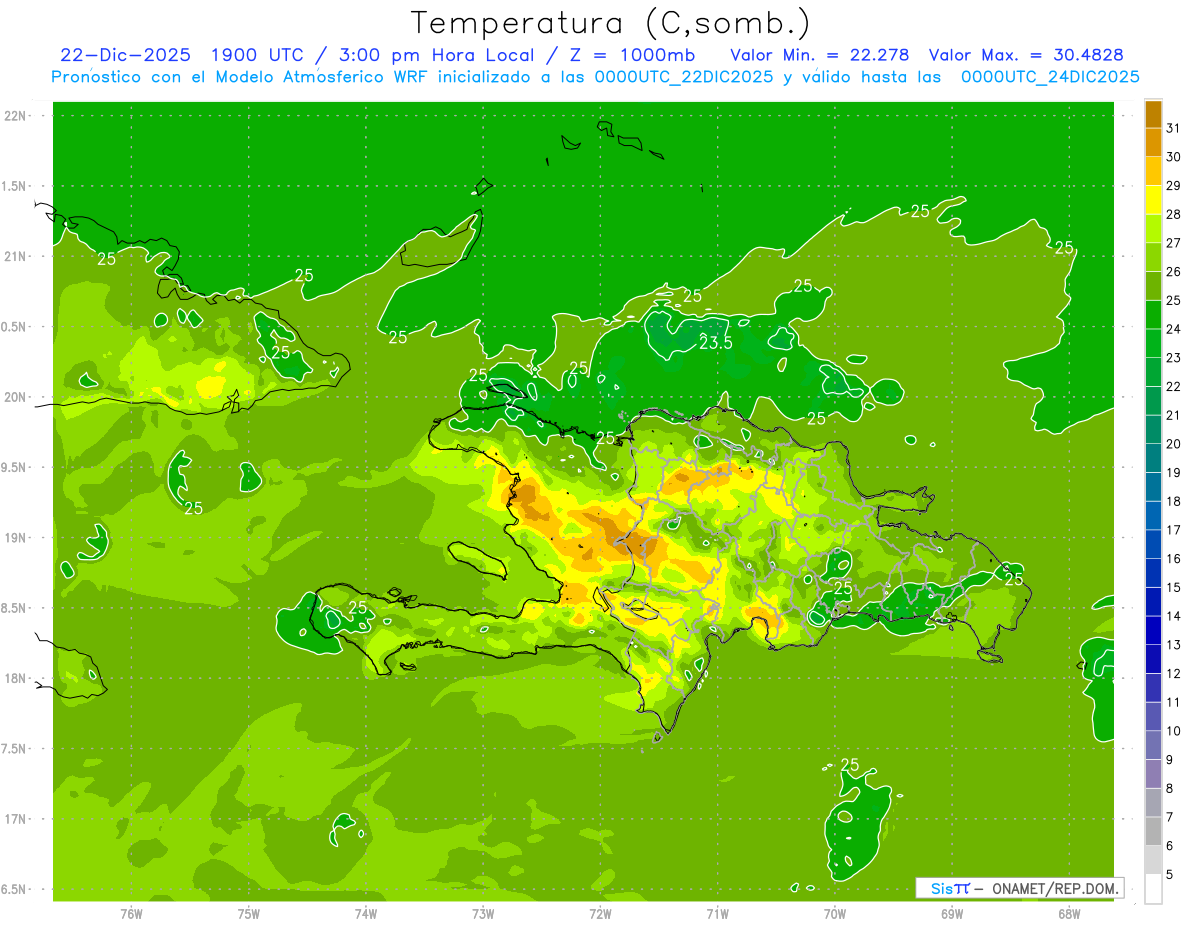Click the legend value "16"
The width and height of the screenshot is (1200, 927).
coord(1174,559)
